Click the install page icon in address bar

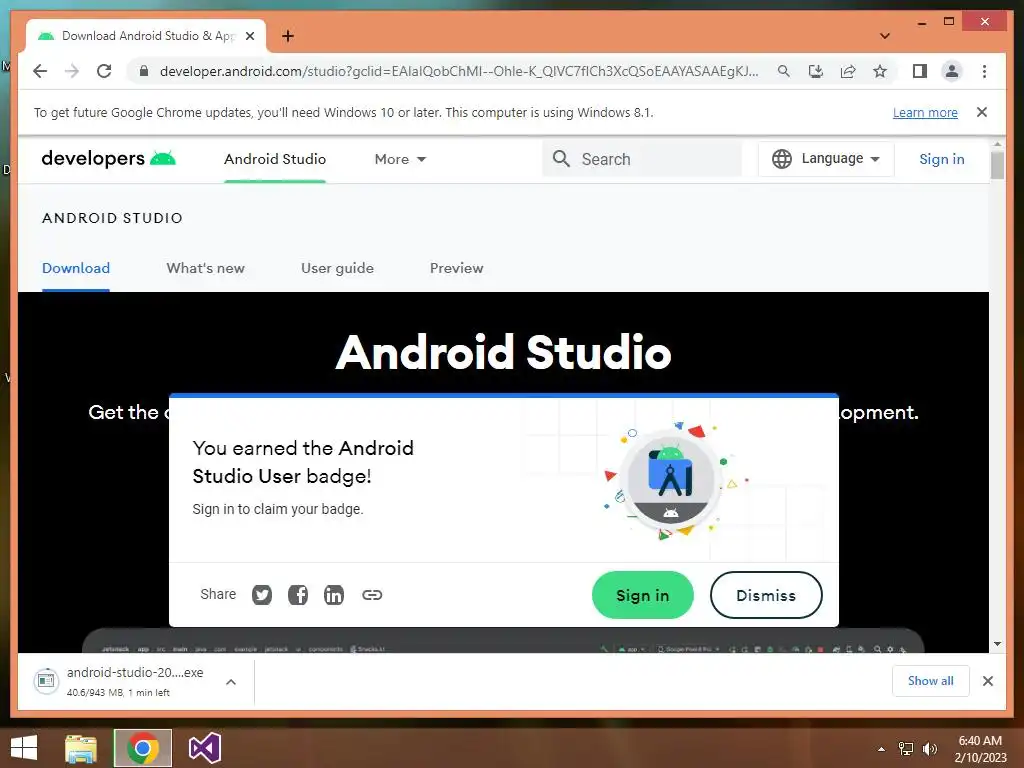pos(816,71)
